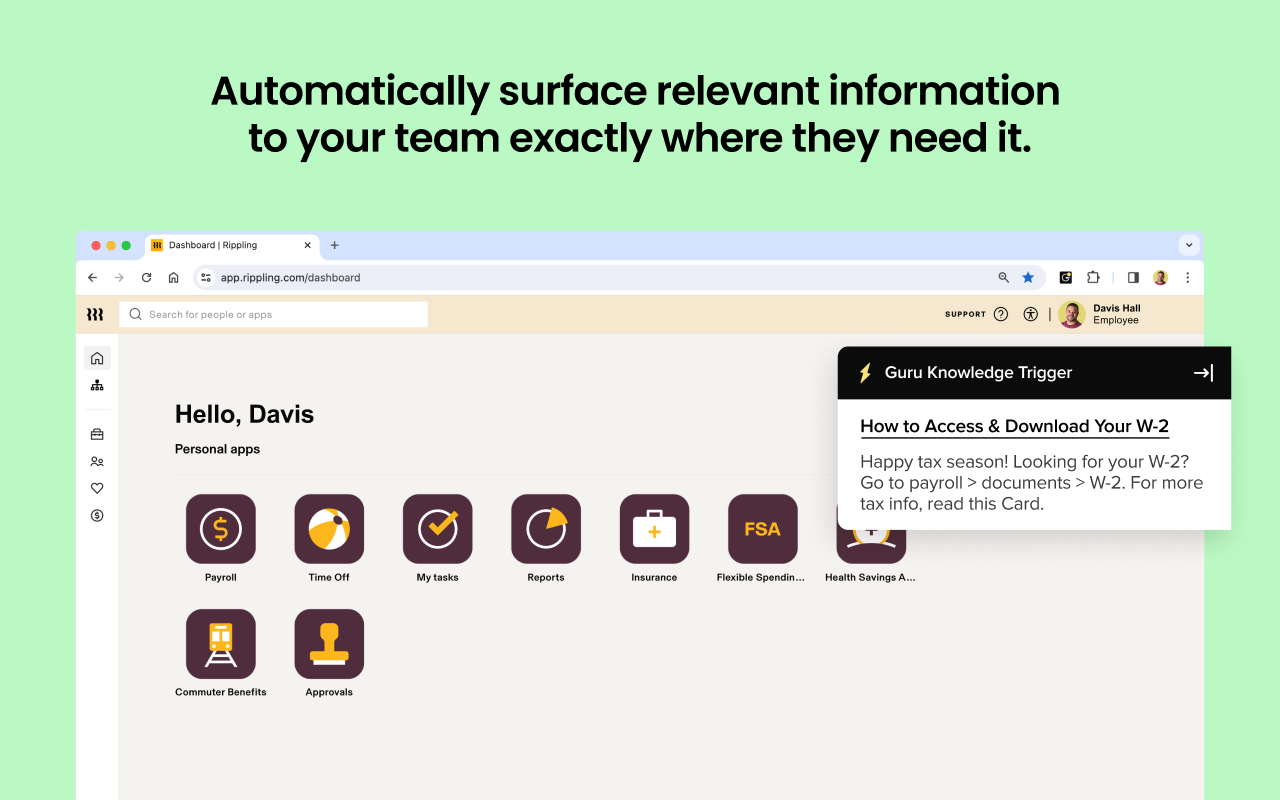
Task: Click the Guru Knowledge Trigger title
Action: click(x=978, y=373)
